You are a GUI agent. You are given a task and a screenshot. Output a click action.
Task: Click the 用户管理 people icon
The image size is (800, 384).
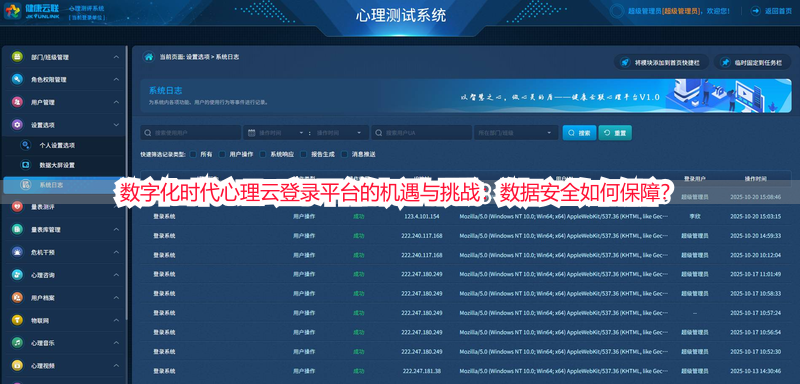17,102
